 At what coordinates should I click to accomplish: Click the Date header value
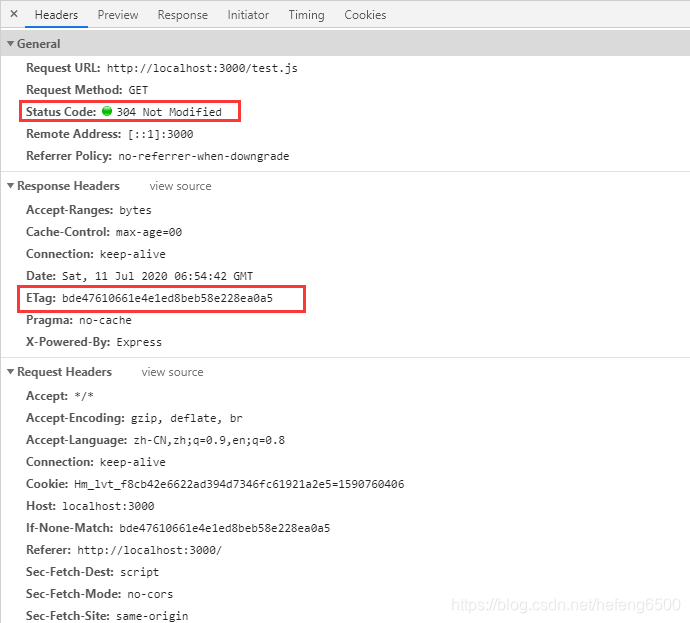pos(158,276)
